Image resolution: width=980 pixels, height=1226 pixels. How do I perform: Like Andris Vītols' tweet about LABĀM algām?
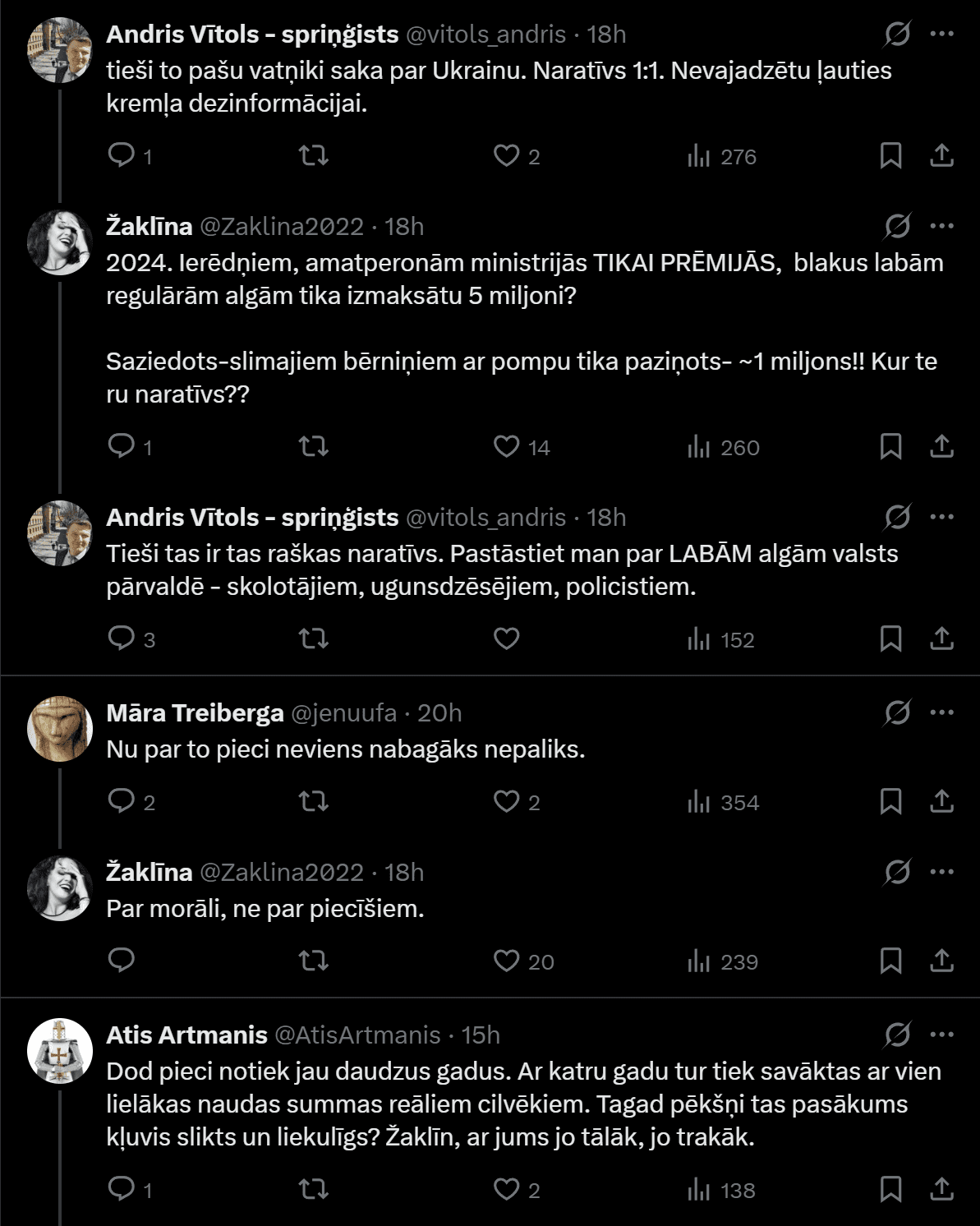(506, 638)
